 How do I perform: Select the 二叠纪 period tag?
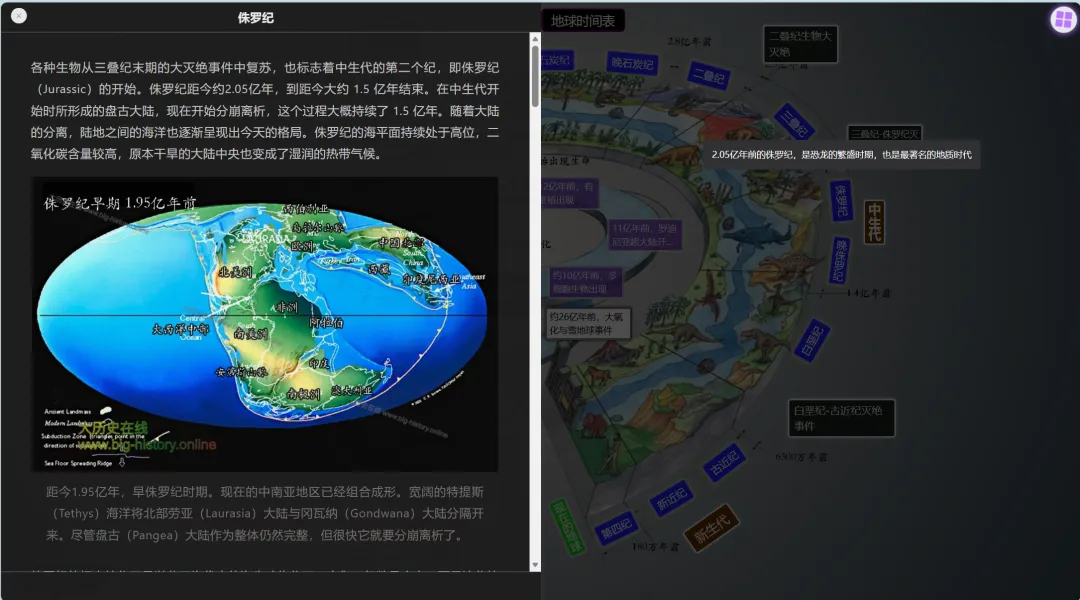pyautogui.click(x=709, y=76)
